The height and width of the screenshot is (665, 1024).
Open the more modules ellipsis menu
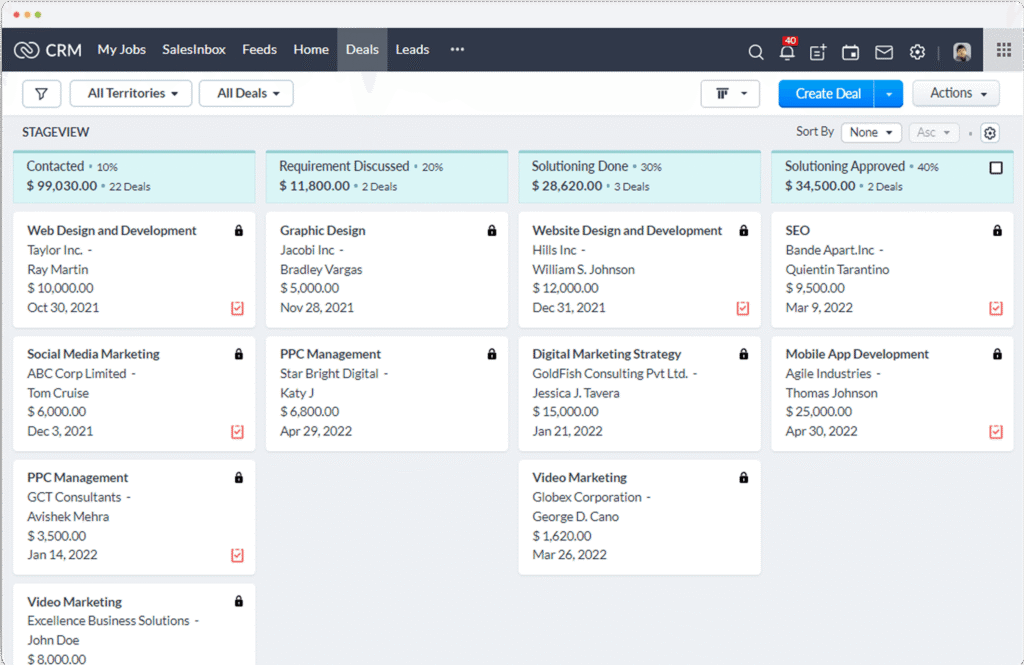click(457, 50)
